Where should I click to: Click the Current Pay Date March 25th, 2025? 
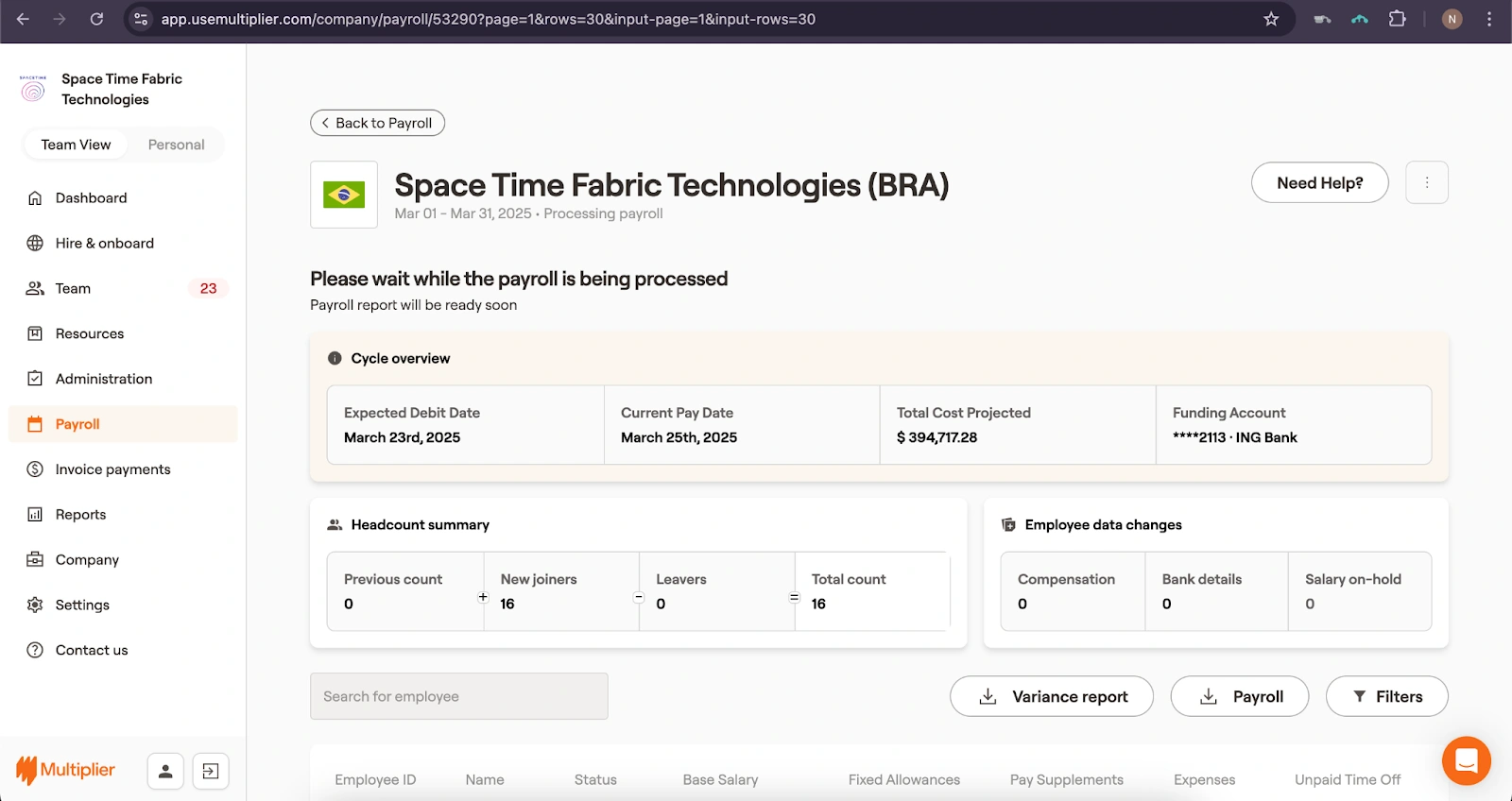[679, 437]
